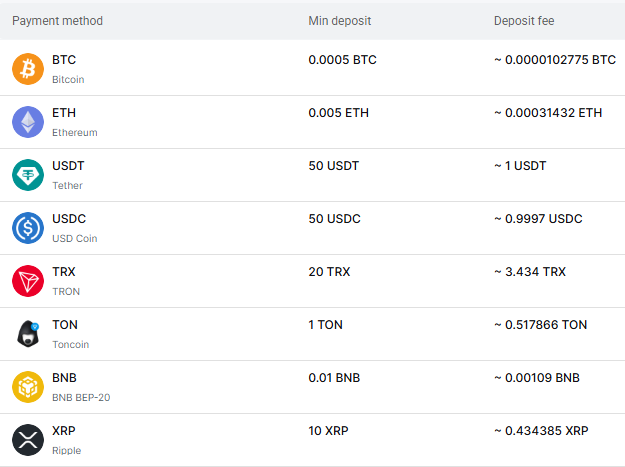Click the Min deposit column header
This screenshot has width=625, height=467.
[x=339, y=21]
